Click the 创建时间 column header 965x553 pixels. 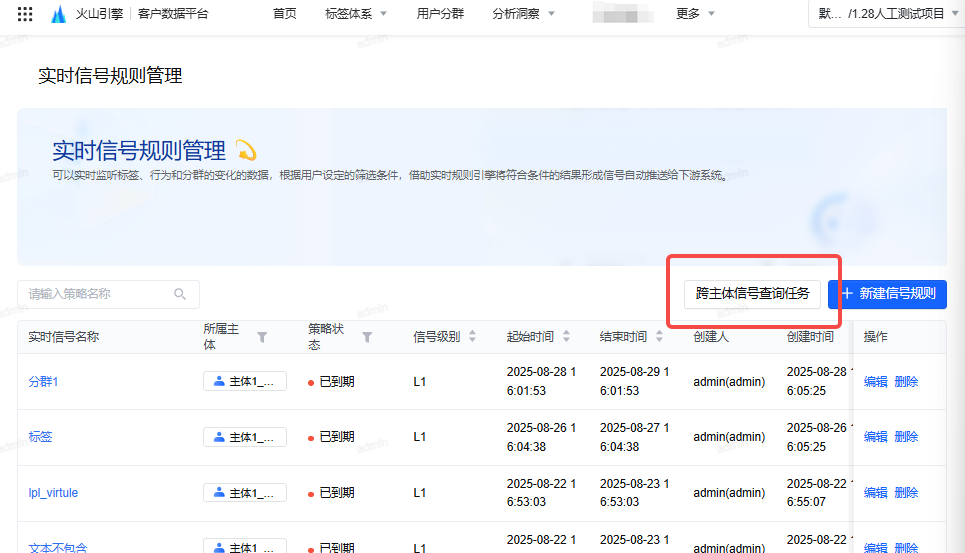pos(810,336)
